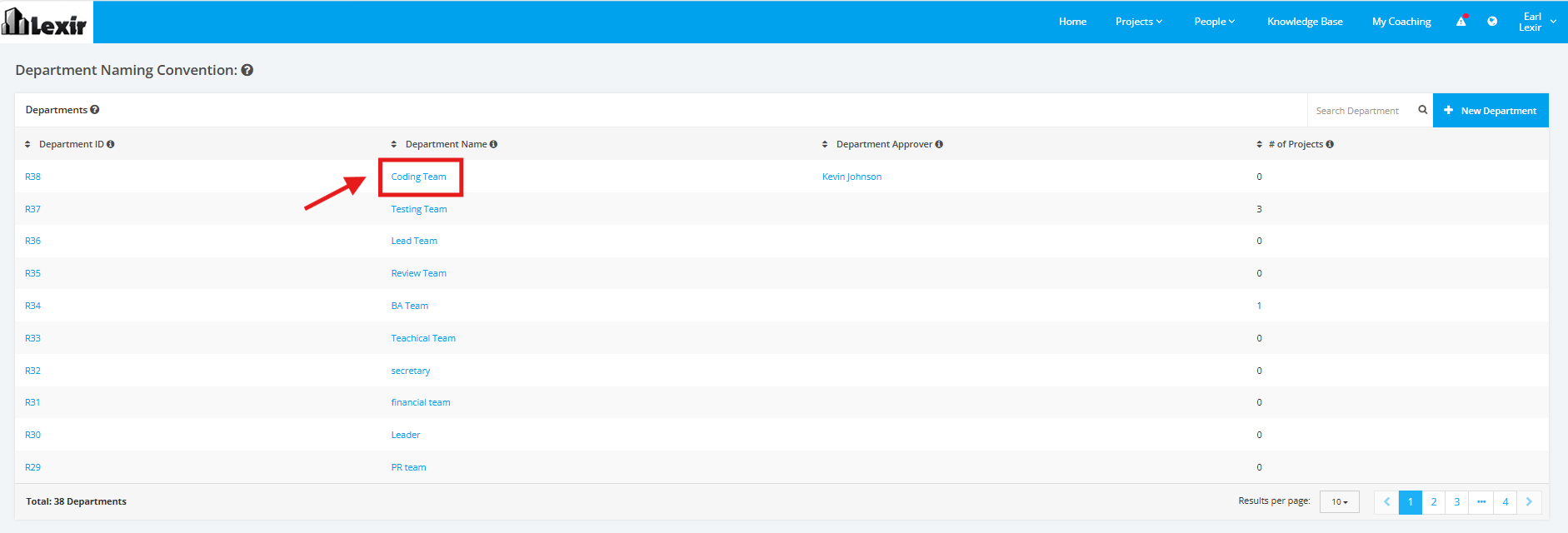Image resolution: width=1568 pixels, height=533 pixels.
Task: Open the Projects dropdown menu
Action: tap(1139, 22)
